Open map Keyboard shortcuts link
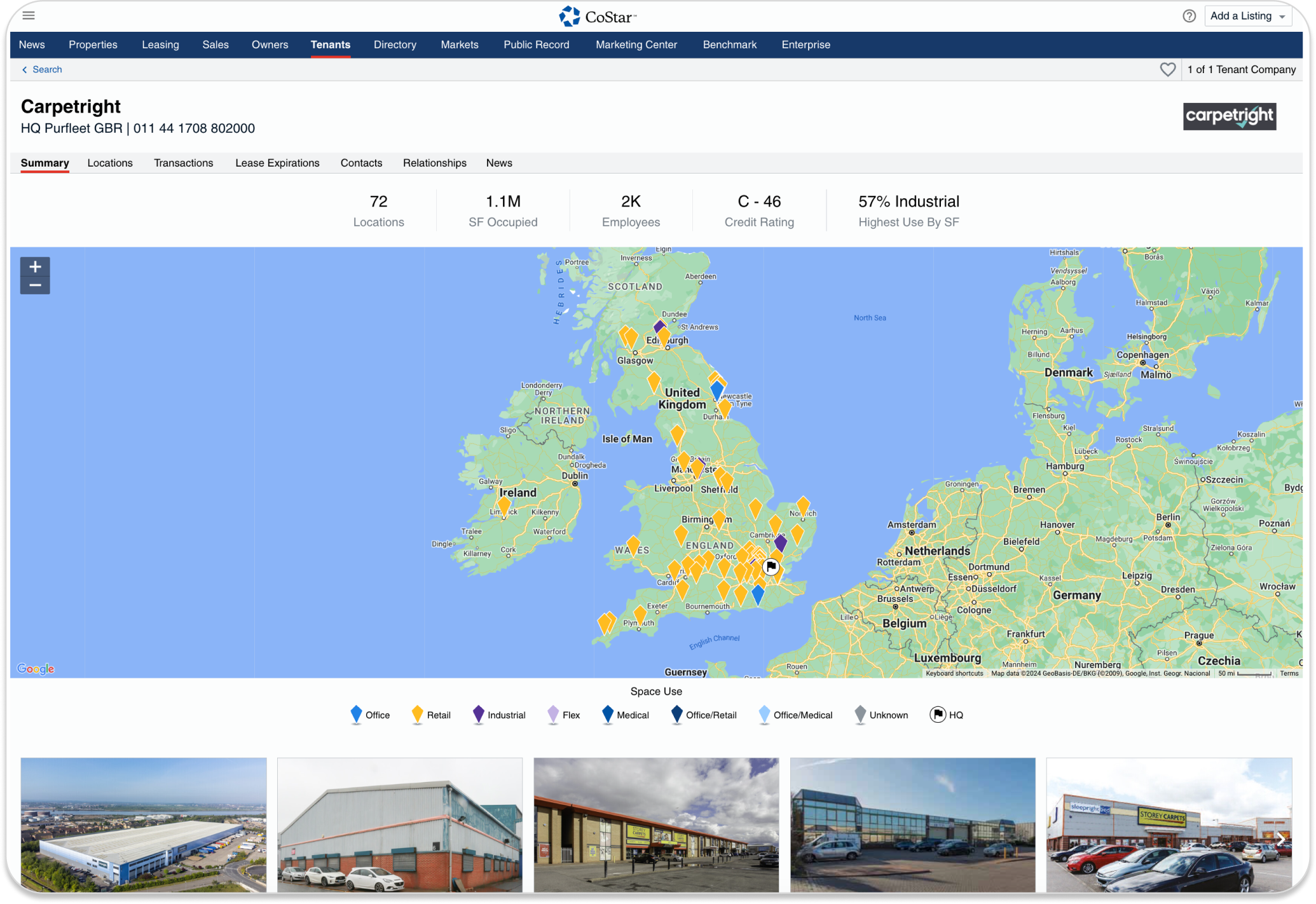 point(954,673)
